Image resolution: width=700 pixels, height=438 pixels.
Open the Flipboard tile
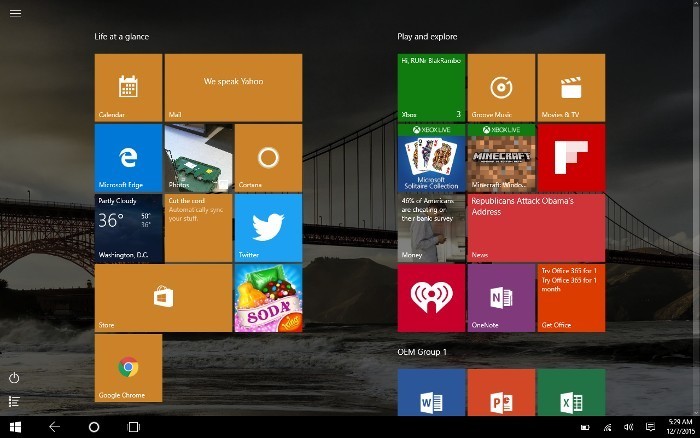pos(571,158)
